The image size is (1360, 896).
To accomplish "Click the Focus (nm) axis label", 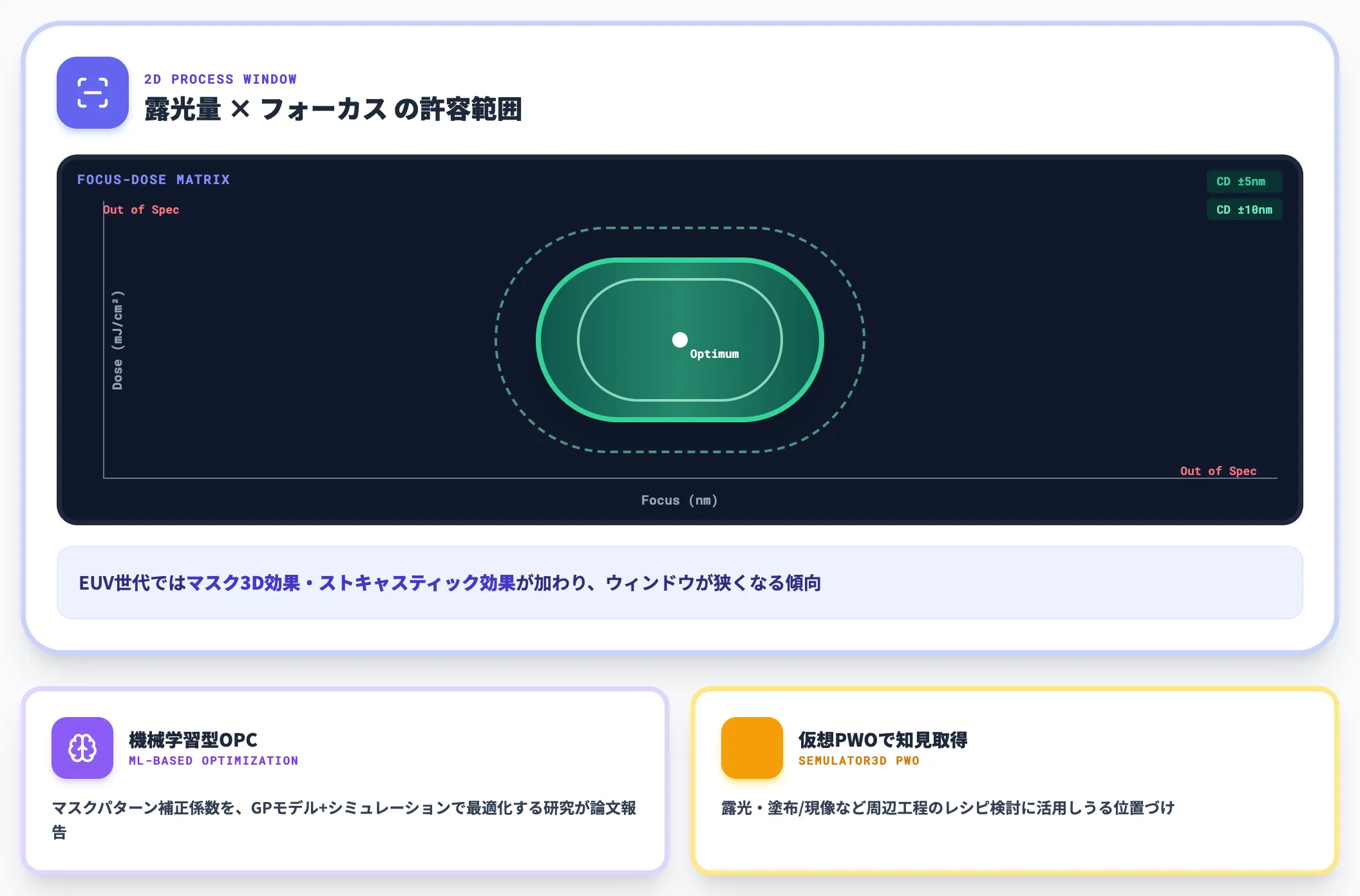I will [679, 500].
